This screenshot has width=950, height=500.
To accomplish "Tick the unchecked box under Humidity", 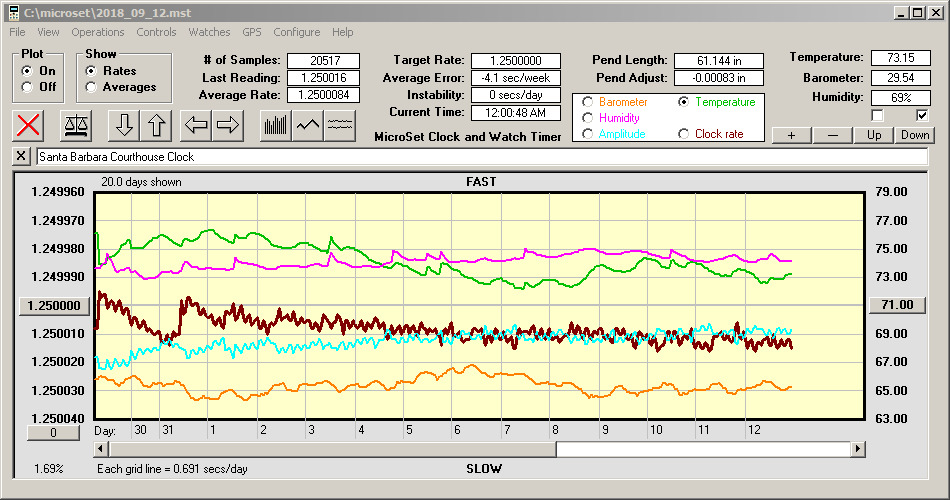I will (877, 115).
